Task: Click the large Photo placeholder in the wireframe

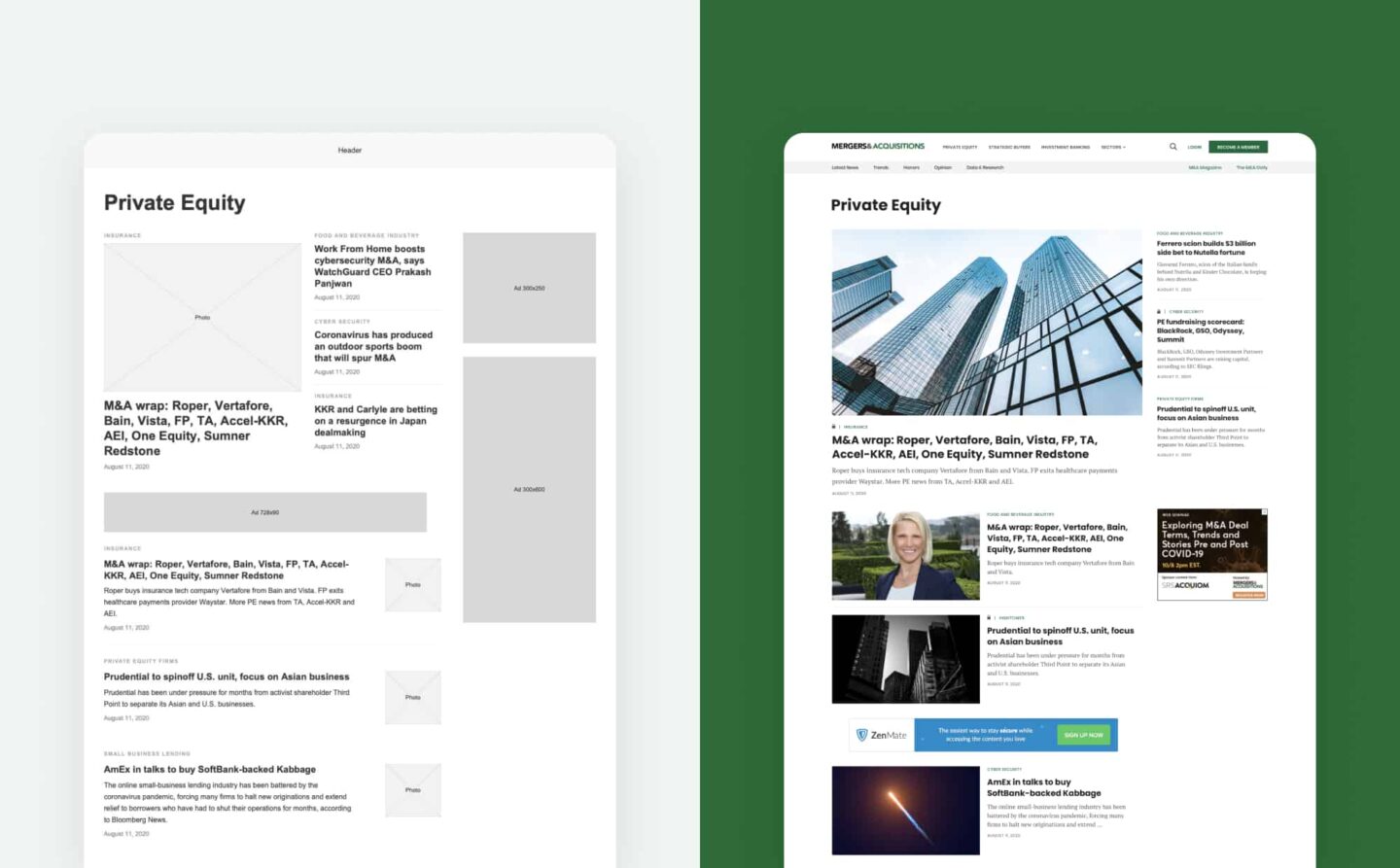Action: [202, 317]
